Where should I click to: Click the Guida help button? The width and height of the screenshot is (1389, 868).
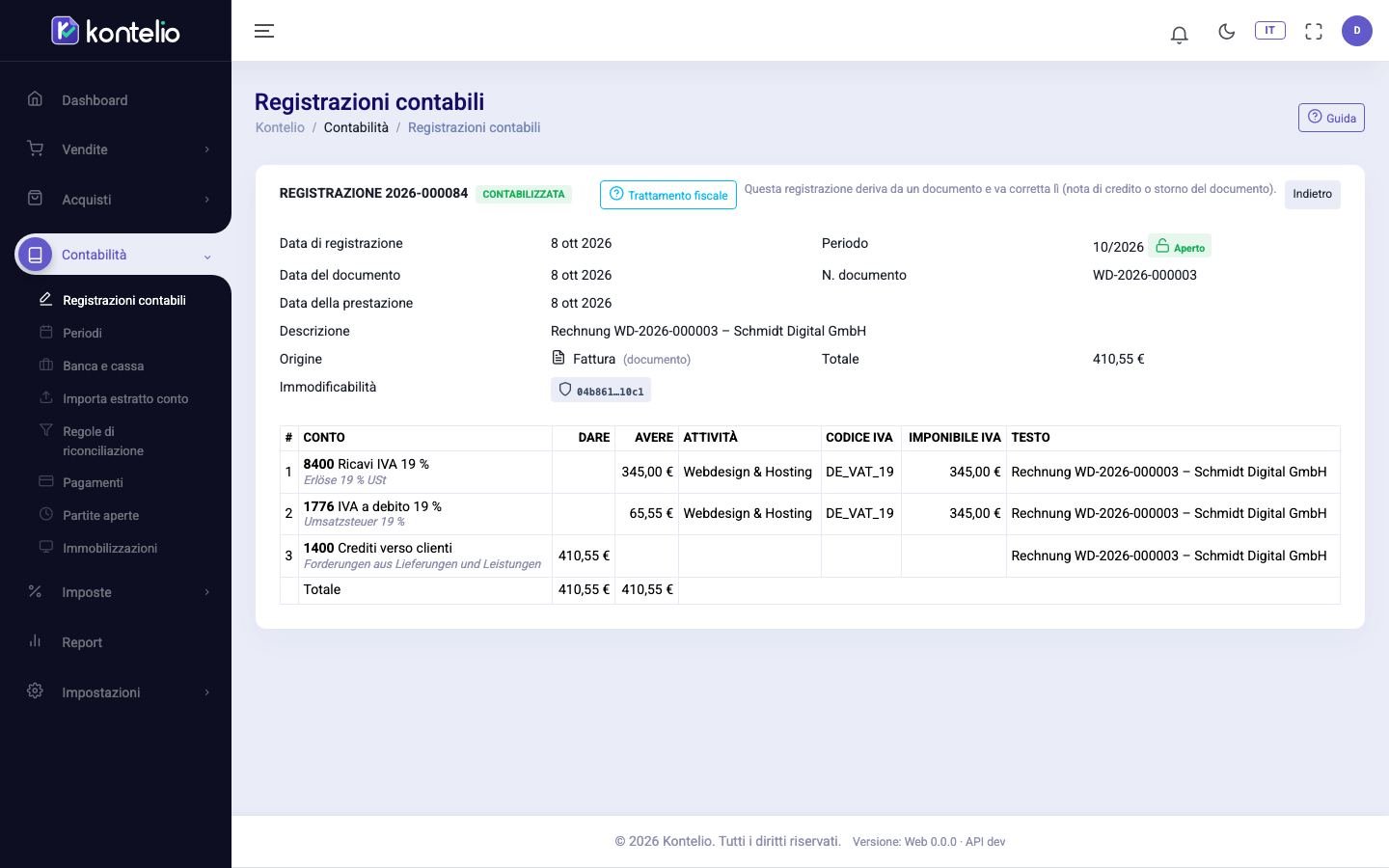point(1331,118)
